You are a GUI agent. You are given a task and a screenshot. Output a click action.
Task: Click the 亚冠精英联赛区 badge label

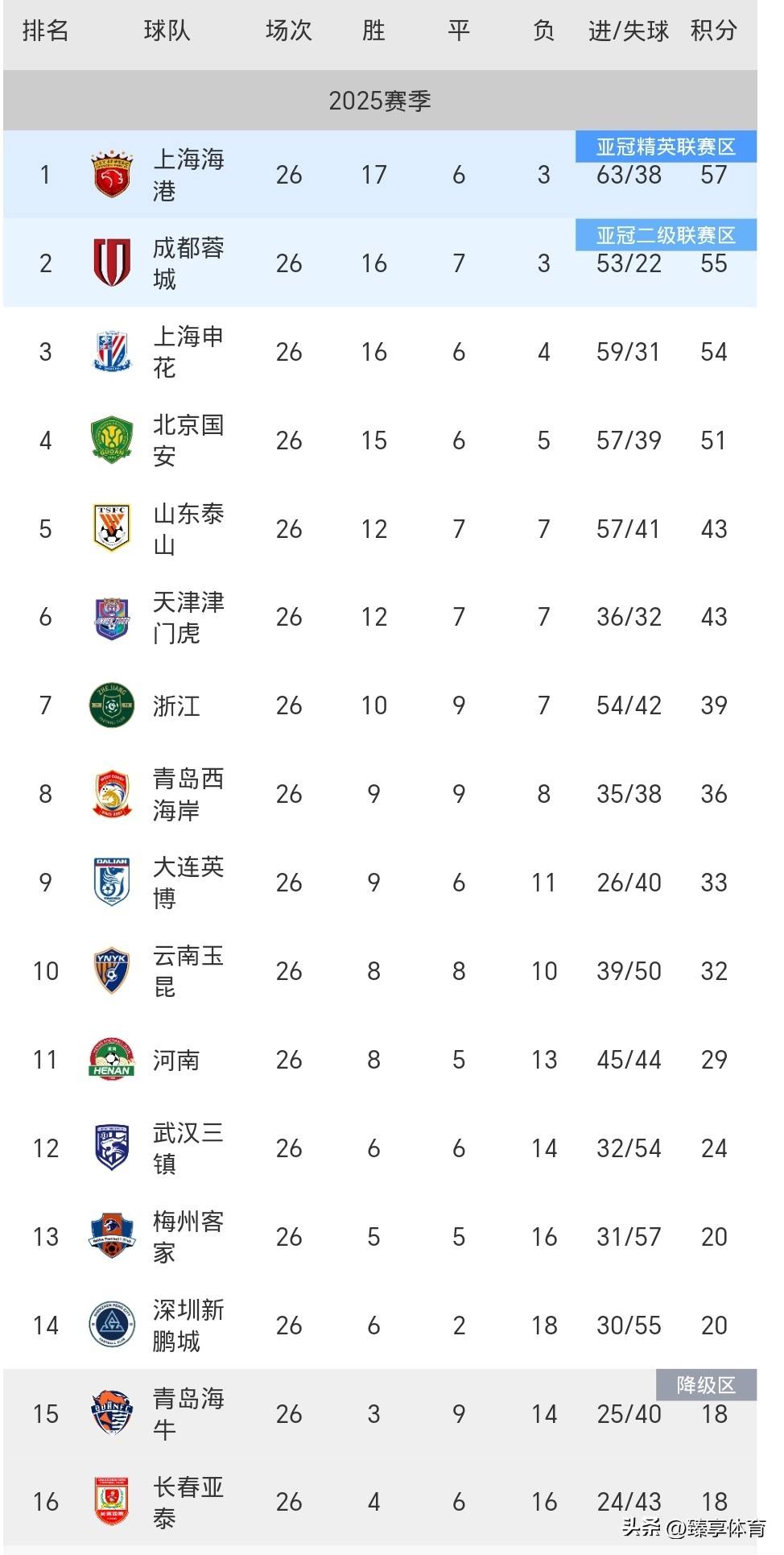(x=666, y=147)
